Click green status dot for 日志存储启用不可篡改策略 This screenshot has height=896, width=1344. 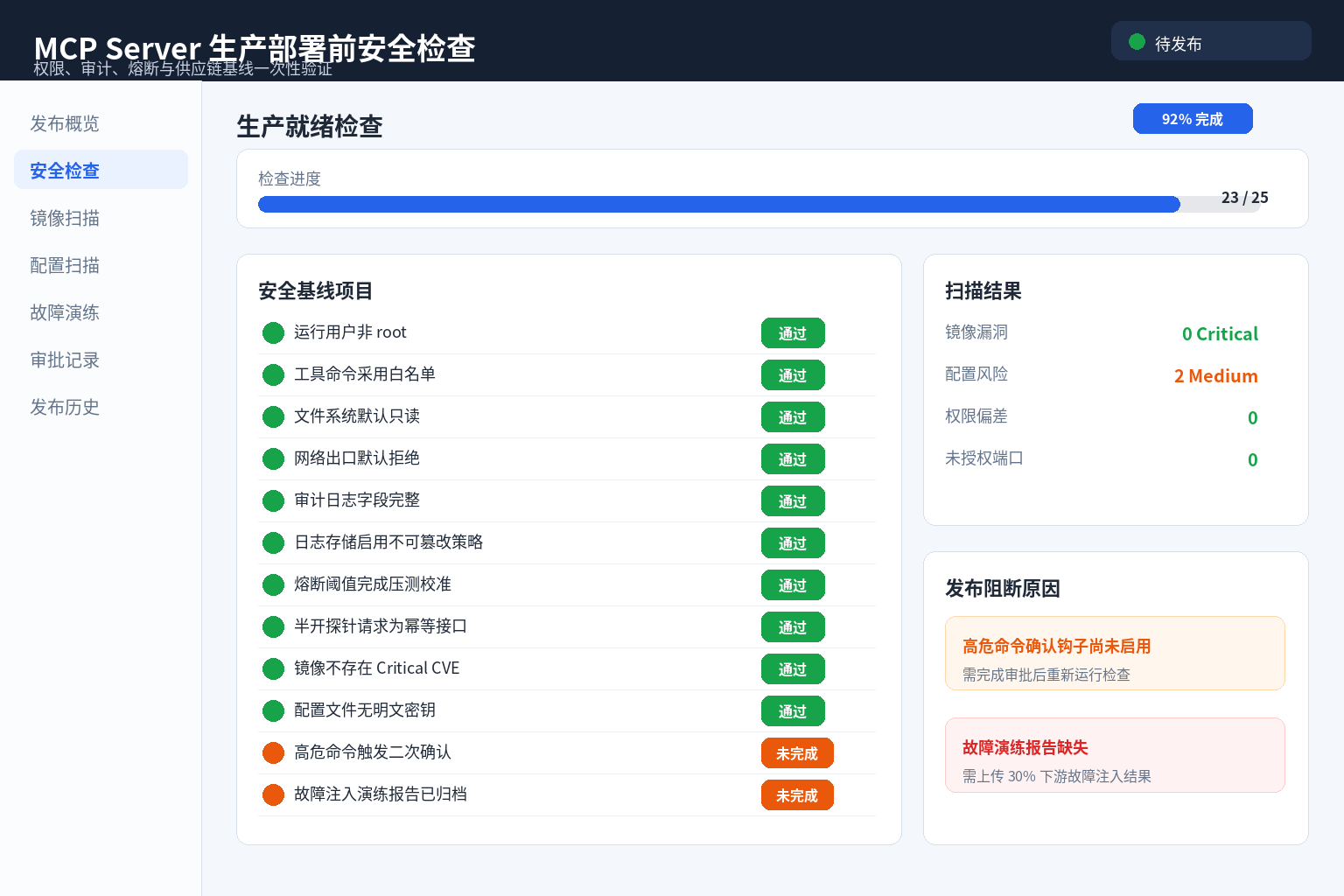click(273, 542)
